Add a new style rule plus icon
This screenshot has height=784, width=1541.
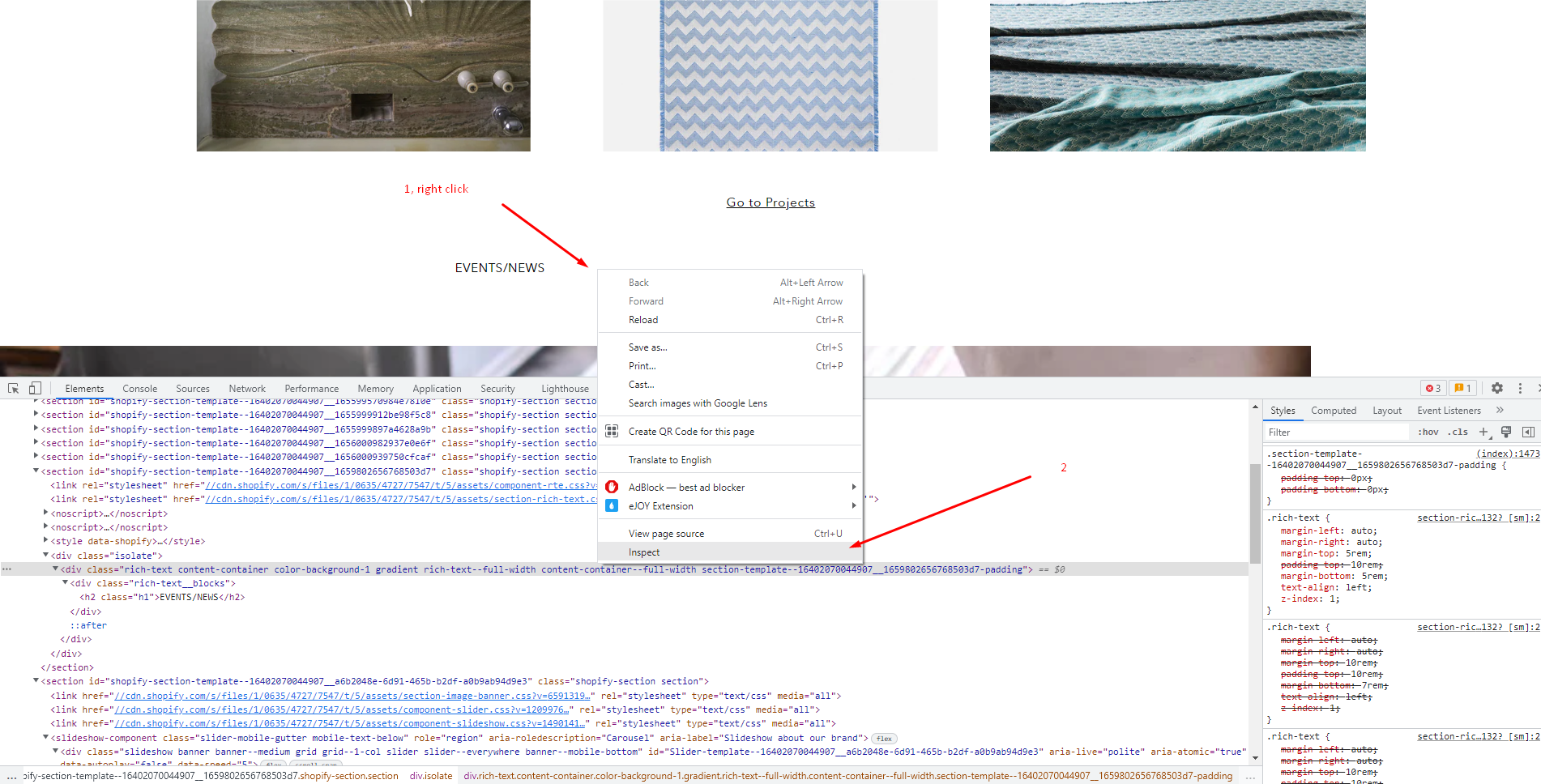point(1484,432)
